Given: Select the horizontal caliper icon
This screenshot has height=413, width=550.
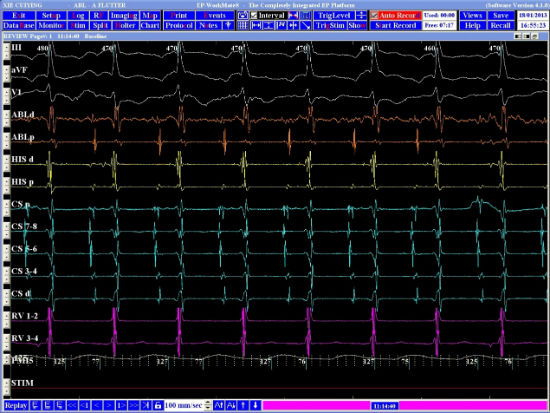Looking at the screenshot, I should click(256, 26).
